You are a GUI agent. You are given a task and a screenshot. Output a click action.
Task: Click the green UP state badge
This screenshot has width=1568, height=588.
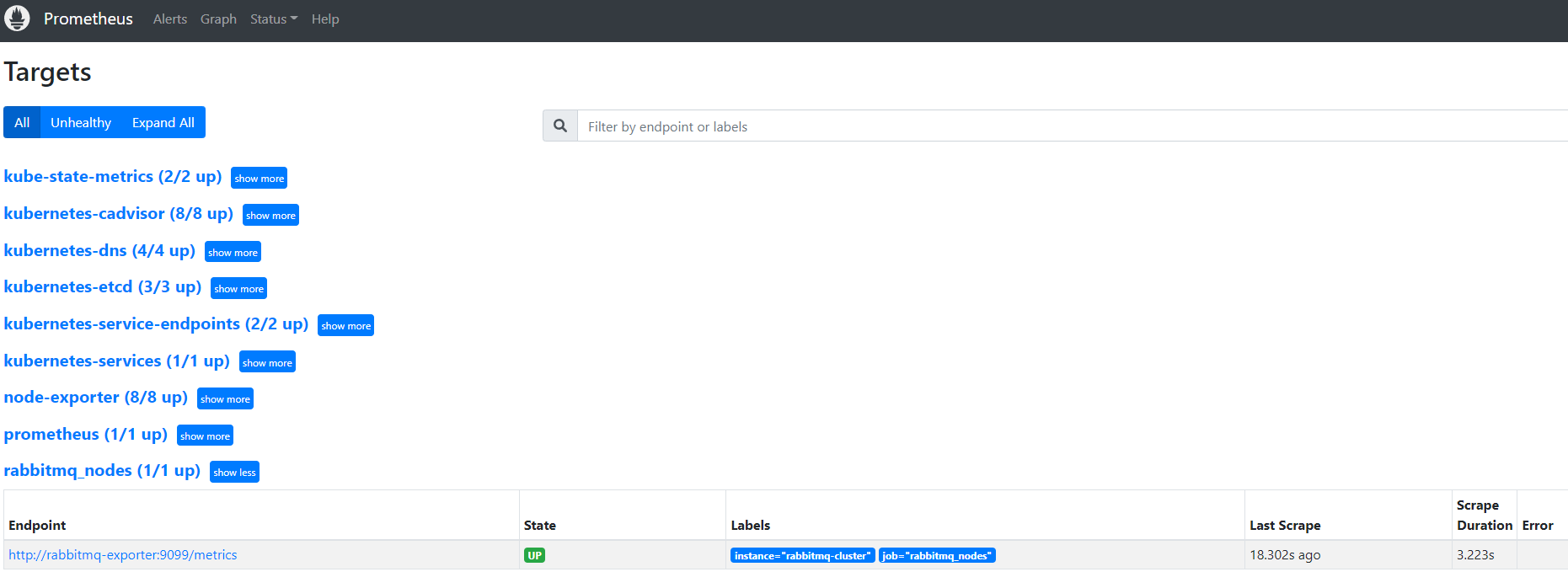point(534,555)
